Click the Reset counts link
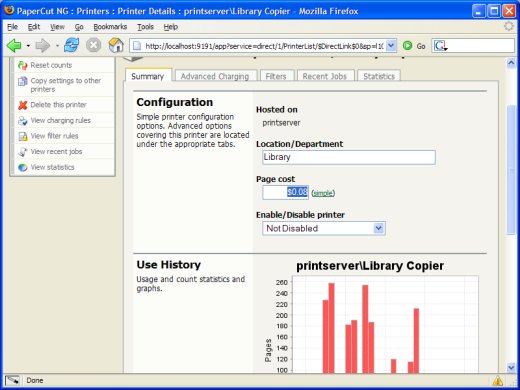Image resolution: width=520 pixels, height=390 pixels. click(51, 65)
